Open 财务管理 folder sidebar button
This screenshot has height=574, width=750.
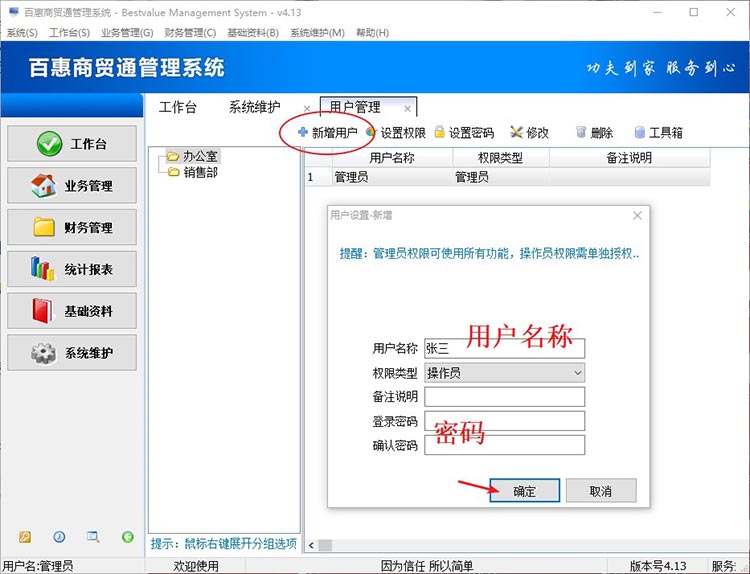point(72,227)
